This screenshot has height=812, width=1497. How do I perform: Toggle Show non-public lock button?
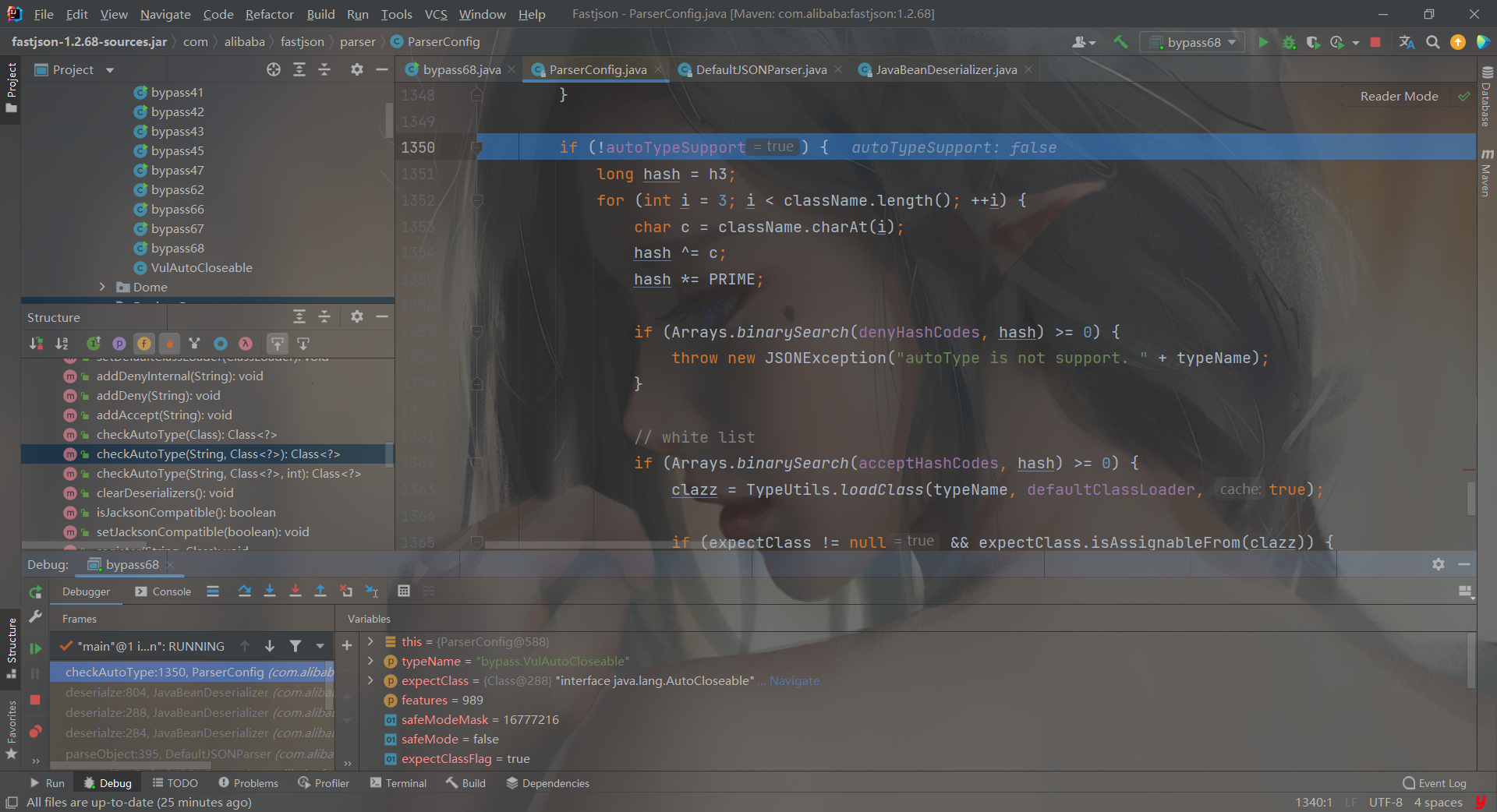169,343
